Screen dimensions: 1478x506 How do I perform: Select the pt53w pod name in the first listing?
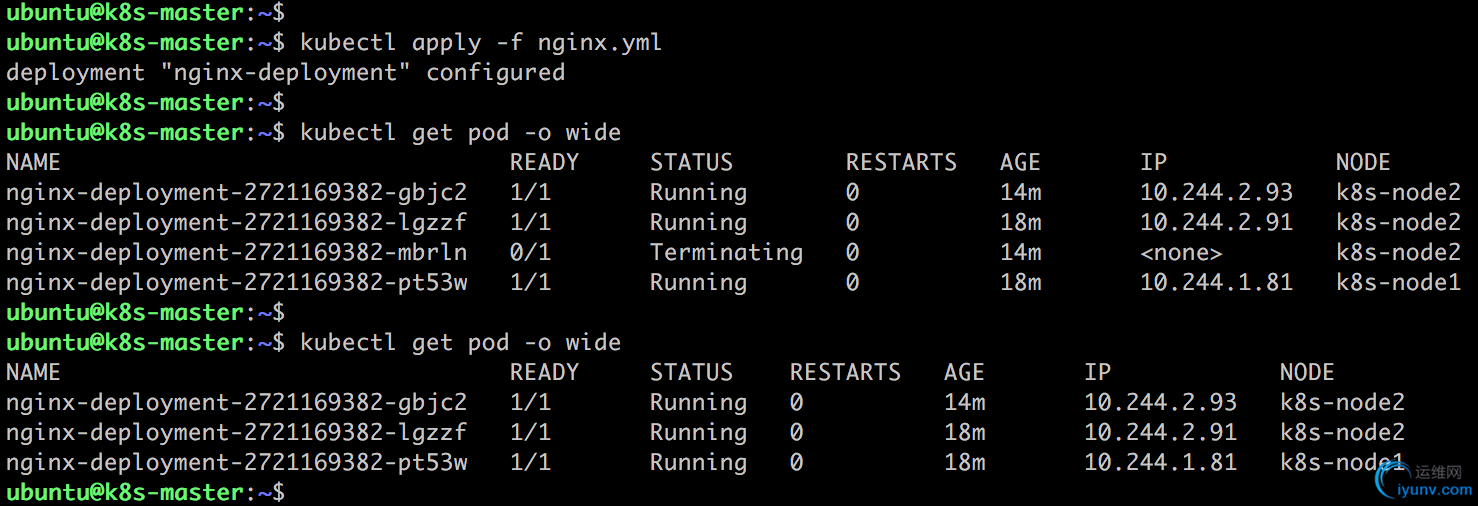tap(236, 283)
